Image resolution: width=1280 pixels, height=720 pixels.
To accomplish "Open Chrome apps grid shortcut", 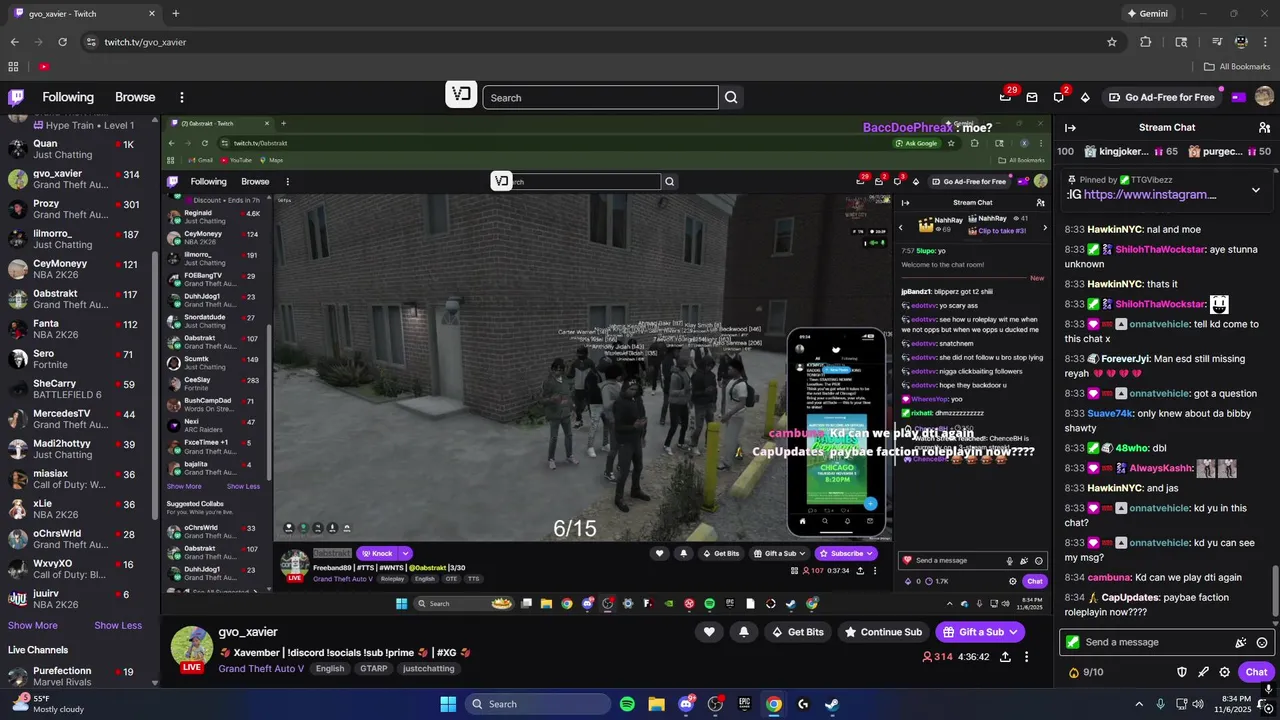I will click(13, 66).
